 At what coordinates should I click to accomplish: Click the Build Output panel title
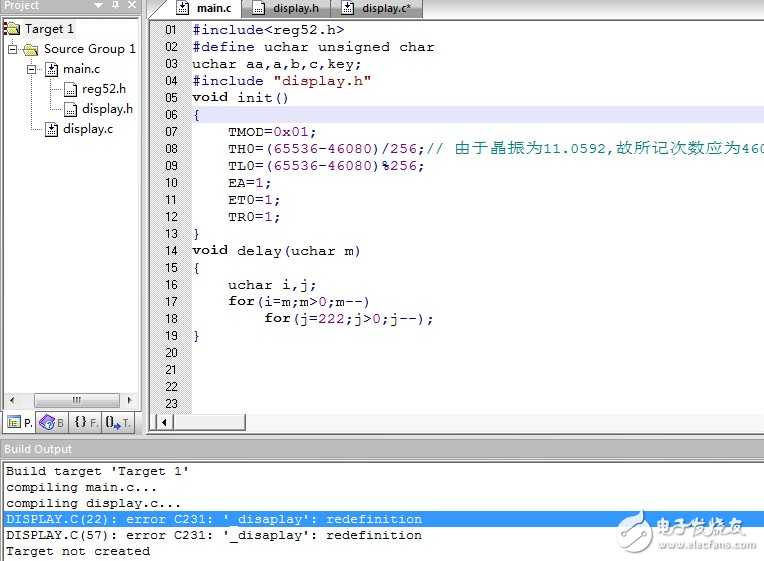coord(38,449)
